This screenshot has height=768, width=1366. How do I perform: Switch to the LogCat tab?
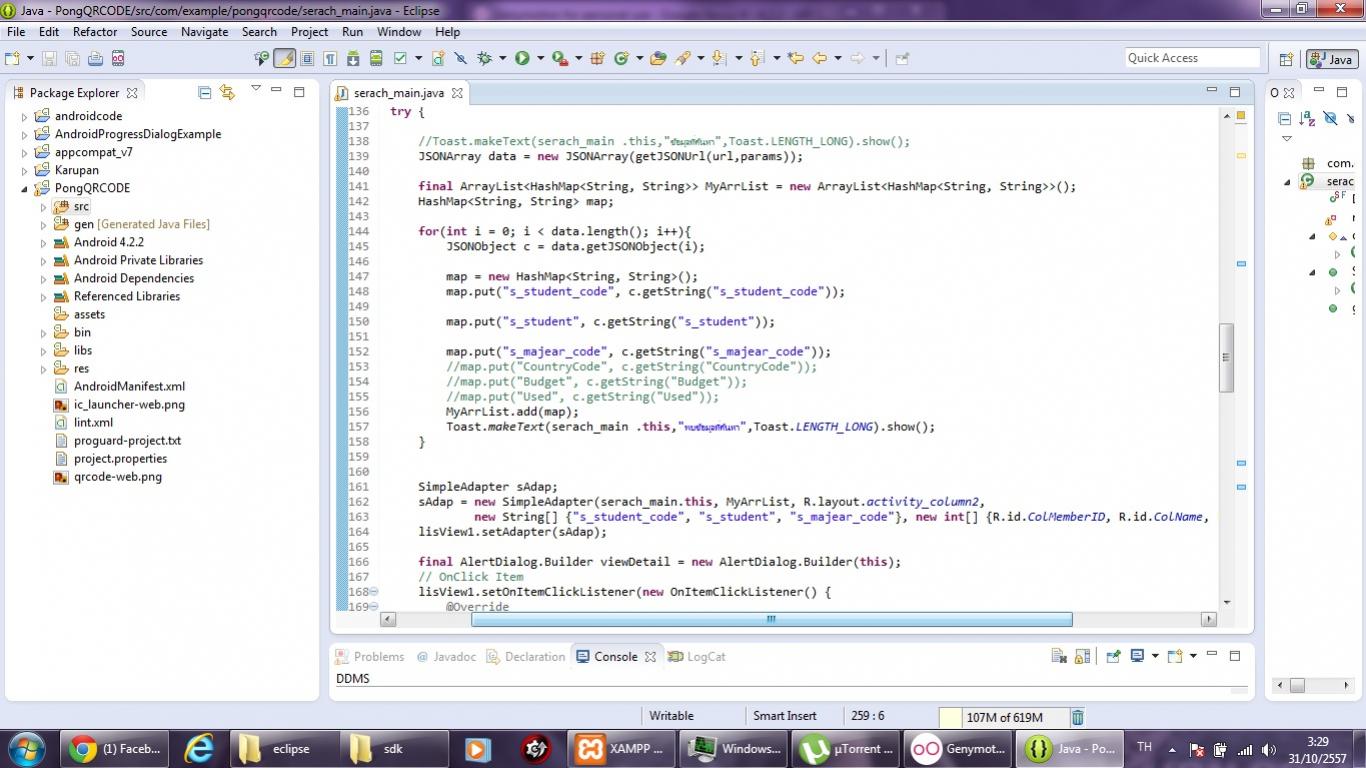click(697, 657)
